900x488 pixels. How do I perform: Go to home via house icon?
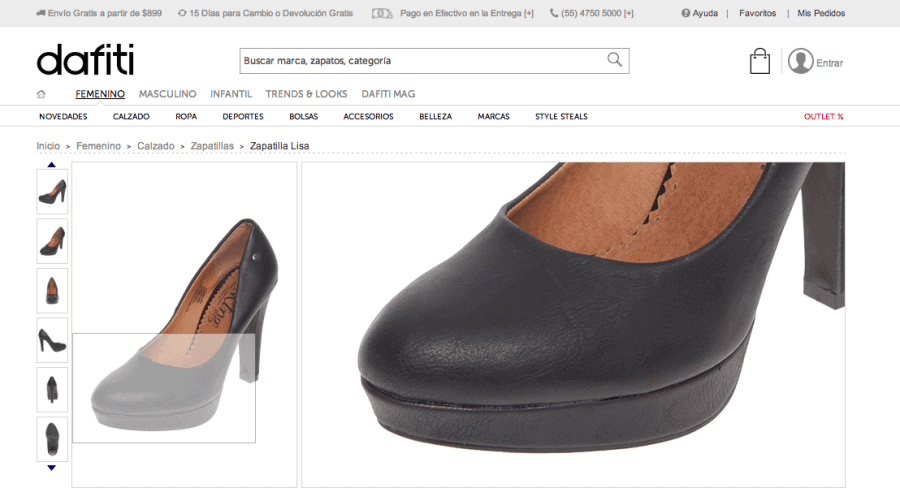[41, 94]
